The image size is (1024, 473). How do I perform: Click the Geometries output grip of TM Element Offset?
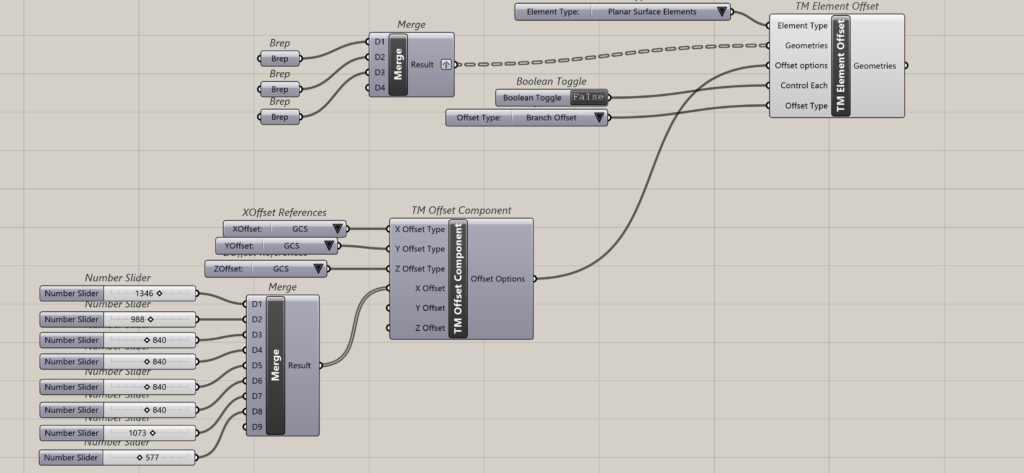(x=906, y=65)
